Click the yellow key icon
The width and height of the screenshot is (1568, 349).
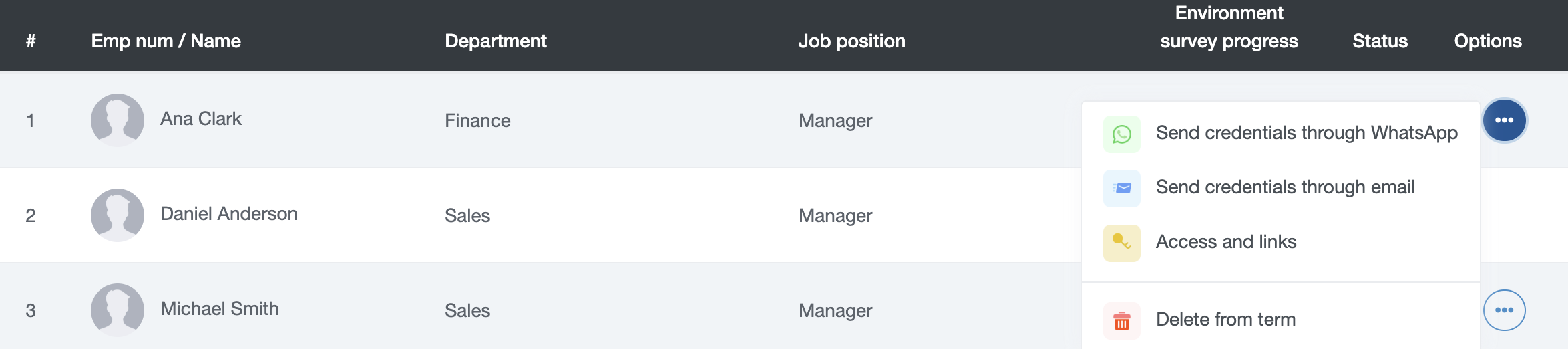pos(1122,243)
